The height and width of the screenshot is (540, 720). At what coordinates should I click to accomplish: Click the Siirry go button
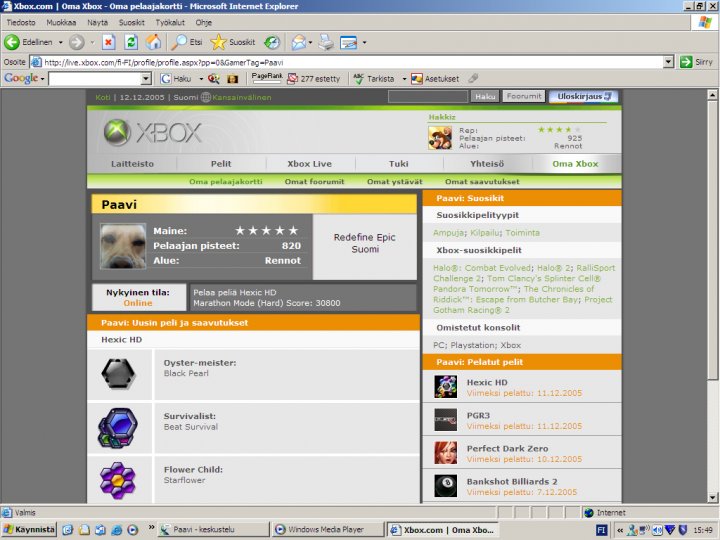pyautogui.click(x=697, y=62)
